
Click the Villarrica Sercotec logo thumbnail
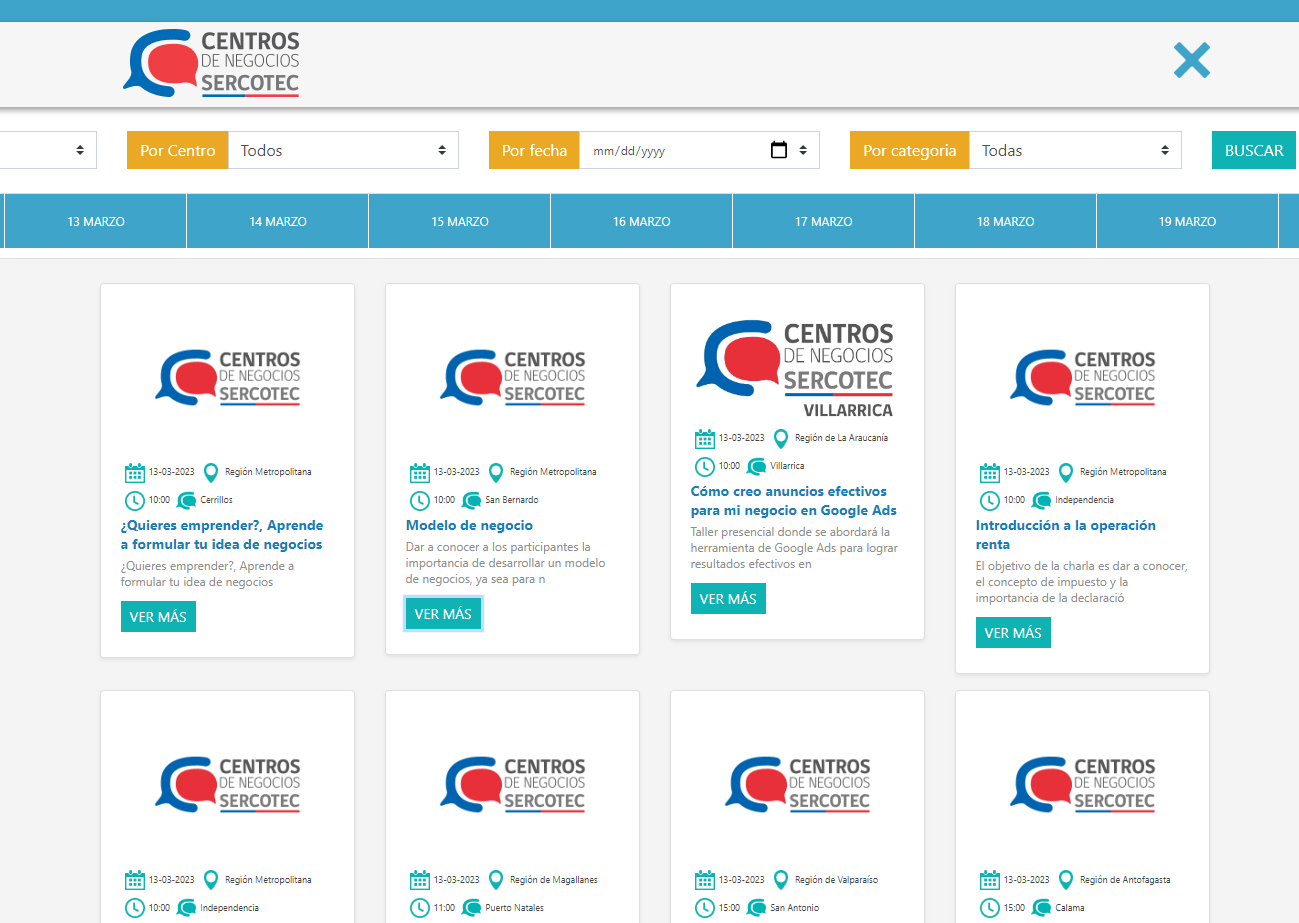pos(797,369)
